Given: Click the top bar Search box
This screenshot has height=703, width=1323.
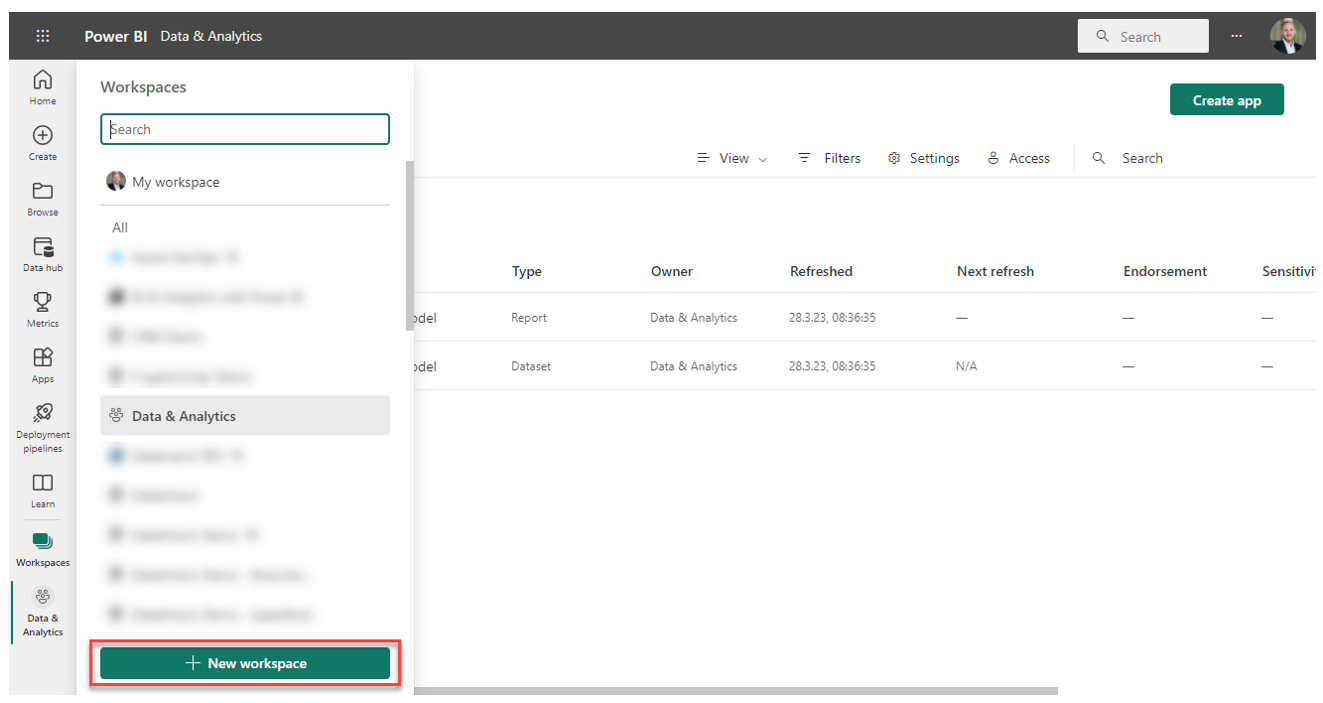Looking at the screenshot, I should point(1143,36).
